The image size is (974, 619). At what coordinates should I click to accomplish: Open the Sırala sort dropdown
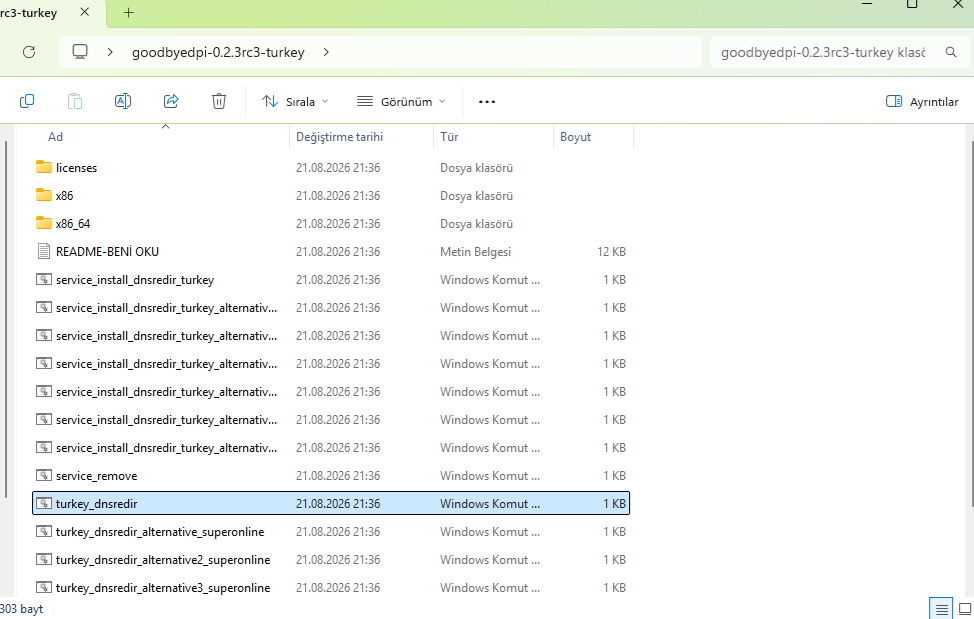(x=295, y=101)
